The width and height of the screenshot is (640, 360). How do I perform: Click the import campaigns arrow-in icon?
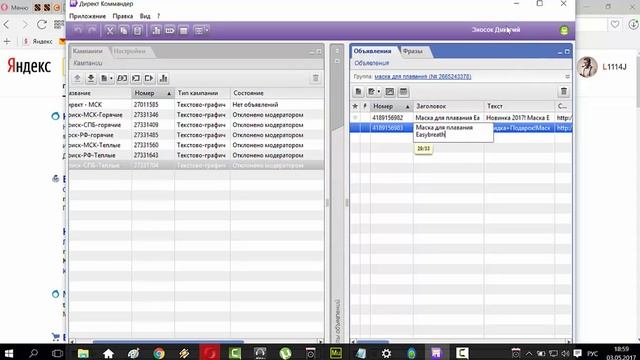[136, 78]
